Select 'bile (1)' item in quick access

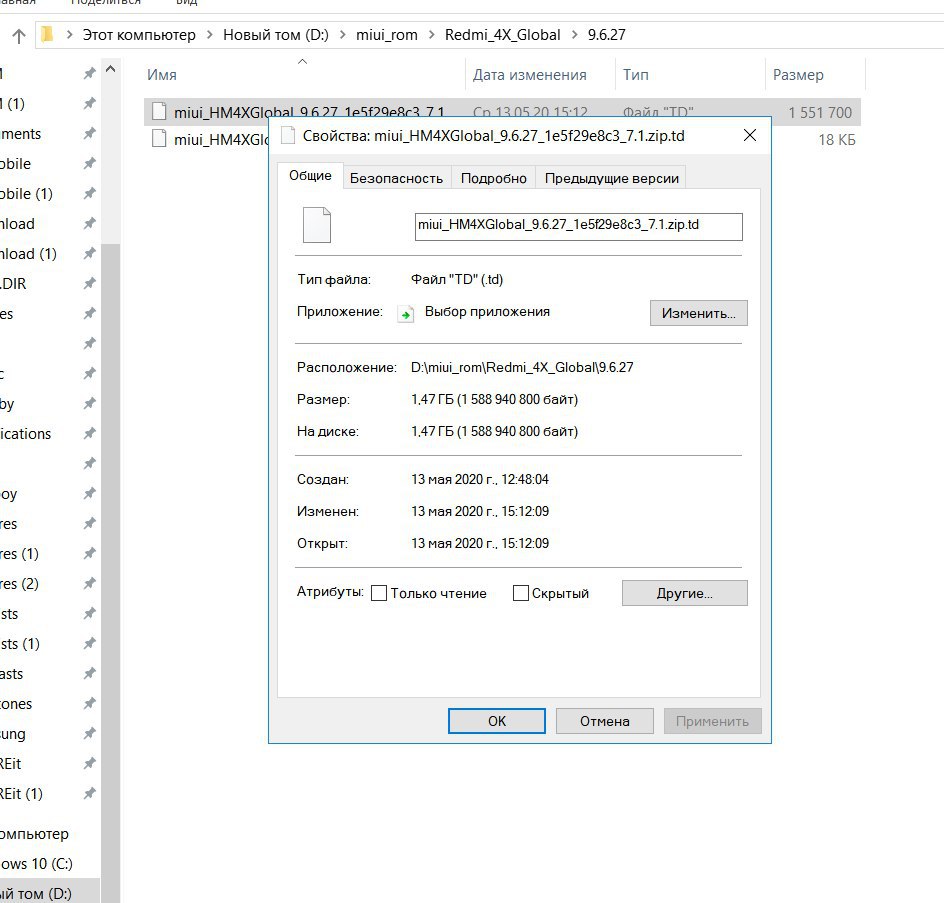(x=27, y=193)
